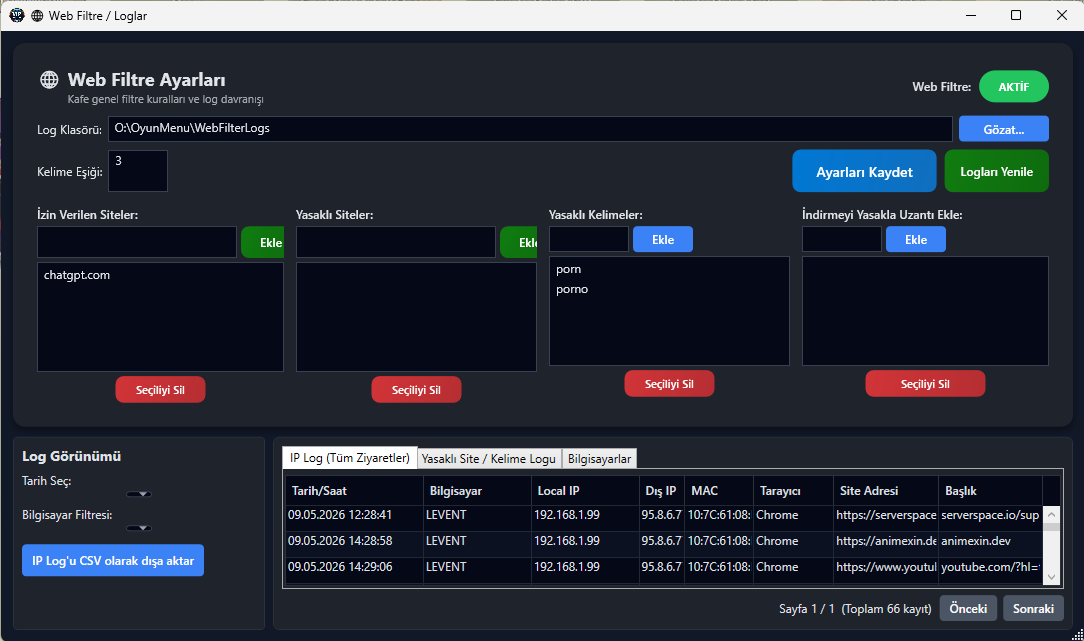Focus the download extension input box
The width and height of the screenshot is (1084, 641).
841,239
